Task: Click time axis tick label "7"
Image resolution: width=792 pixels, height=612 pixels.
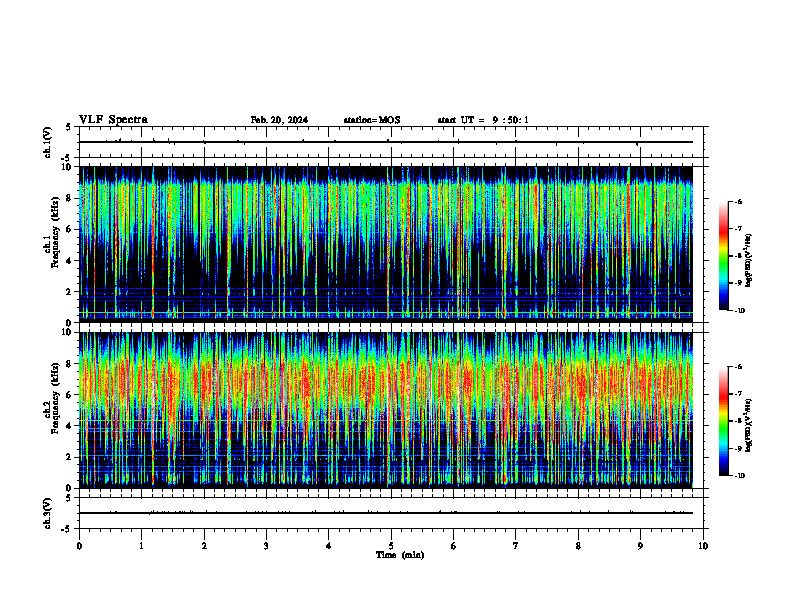Action: tap(516, 546)
